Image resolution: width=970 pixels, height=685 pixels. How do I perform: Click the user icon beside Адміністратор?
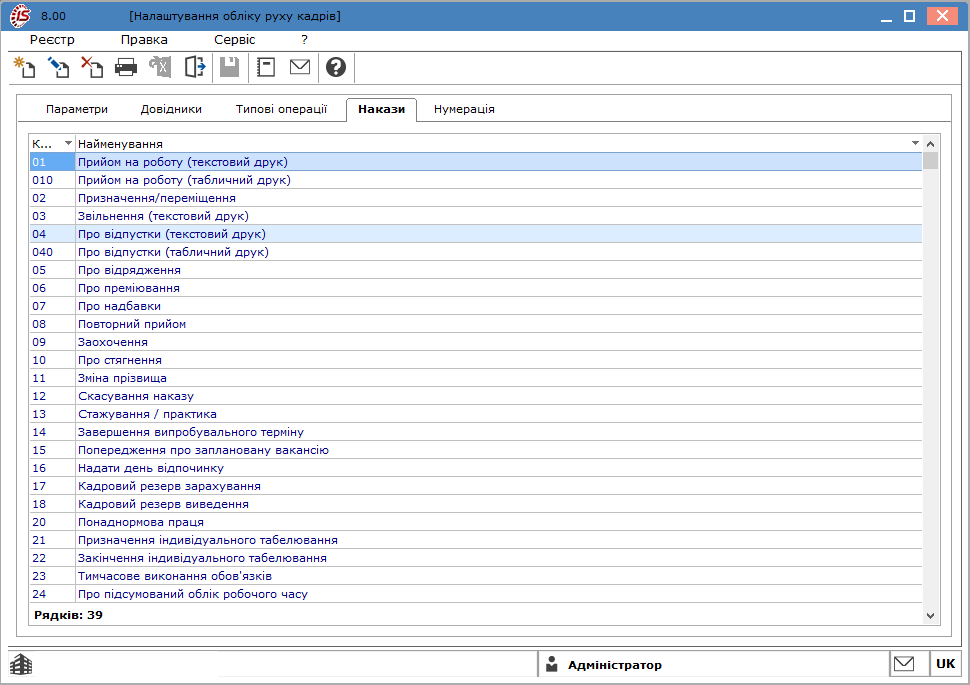click(552, 665)
